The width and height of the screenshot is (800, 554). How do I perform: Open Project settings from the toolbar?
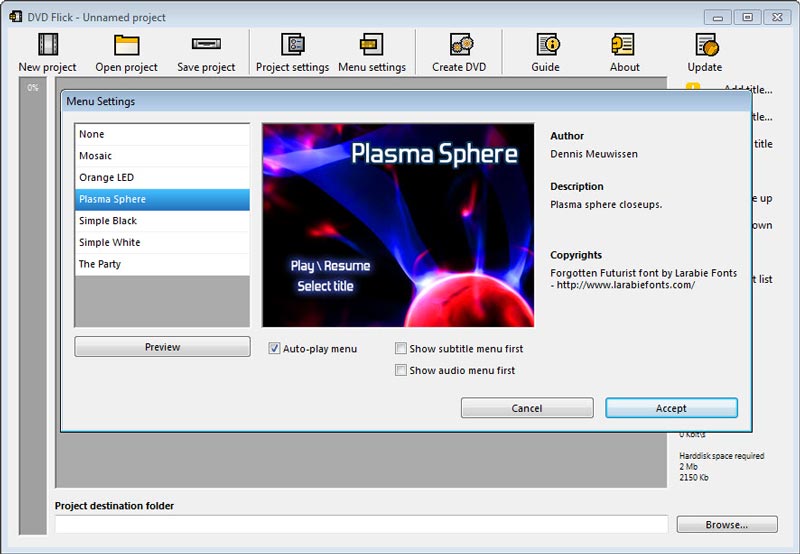(x=292, y=45)
